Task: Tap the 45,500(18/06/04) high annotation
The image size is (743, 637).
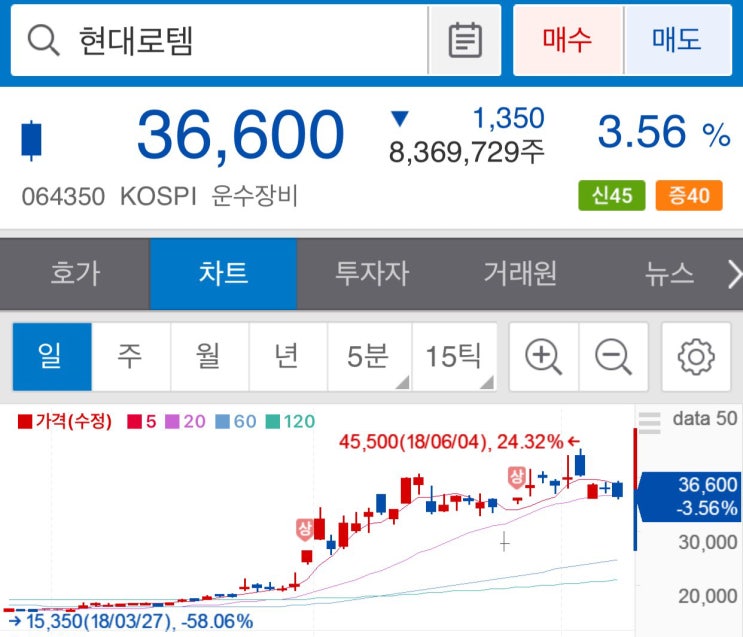Action: click(x=459, y=442)
